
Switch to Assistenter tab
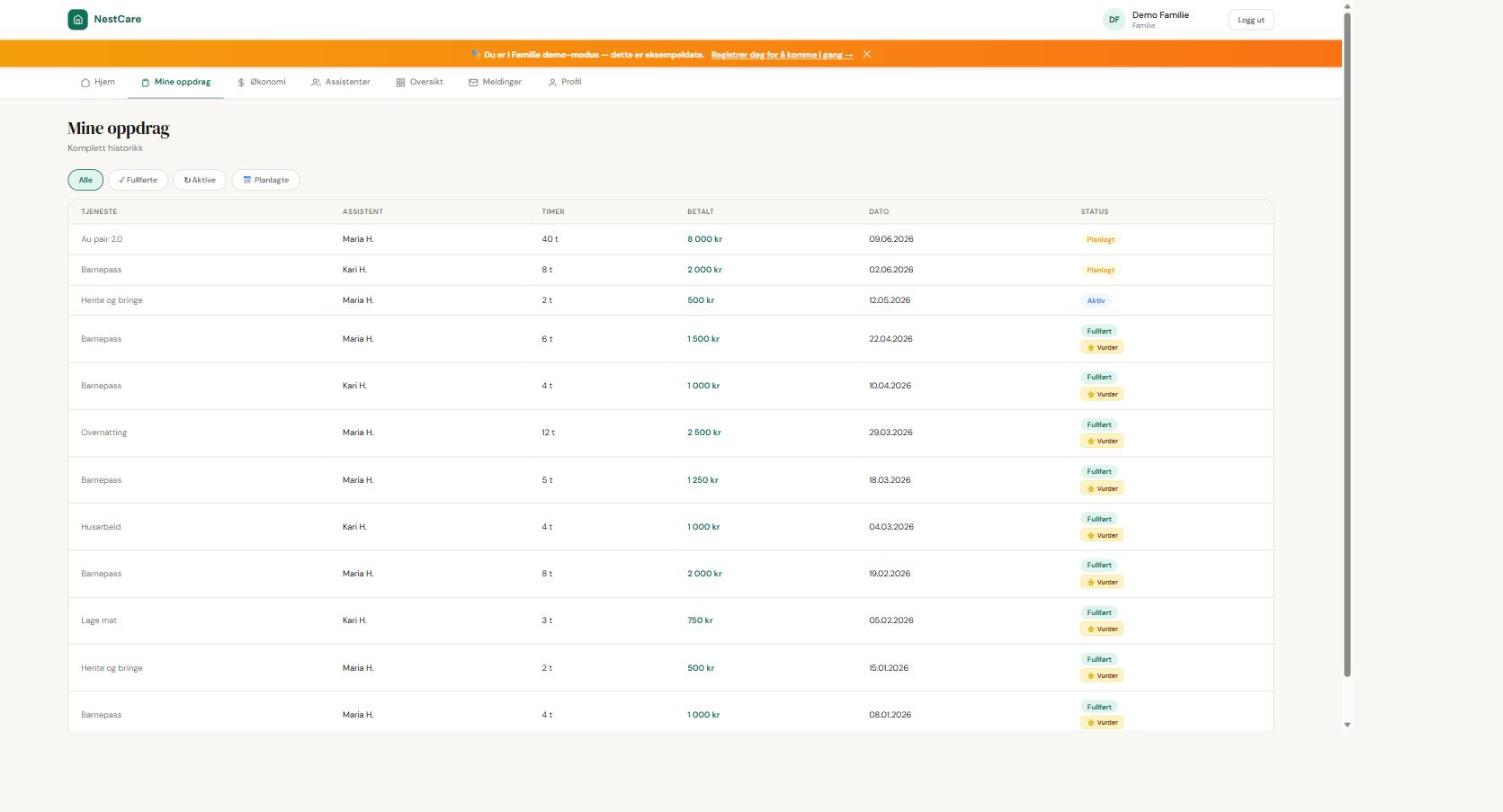coord(341,82)
